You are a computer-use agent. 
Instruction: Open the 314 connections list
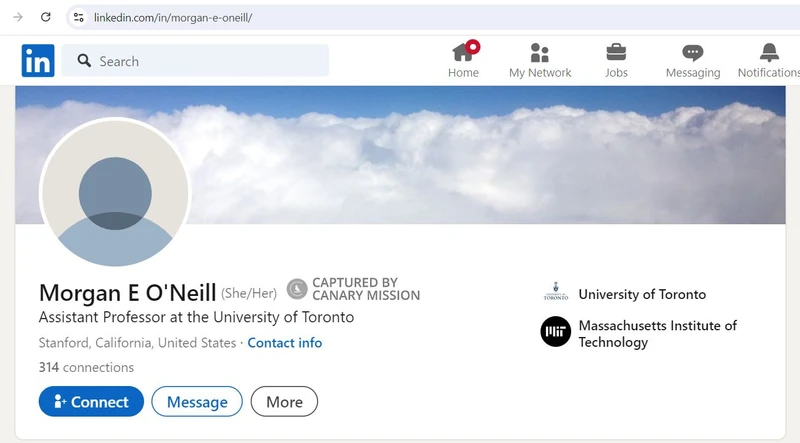[86, 367]
